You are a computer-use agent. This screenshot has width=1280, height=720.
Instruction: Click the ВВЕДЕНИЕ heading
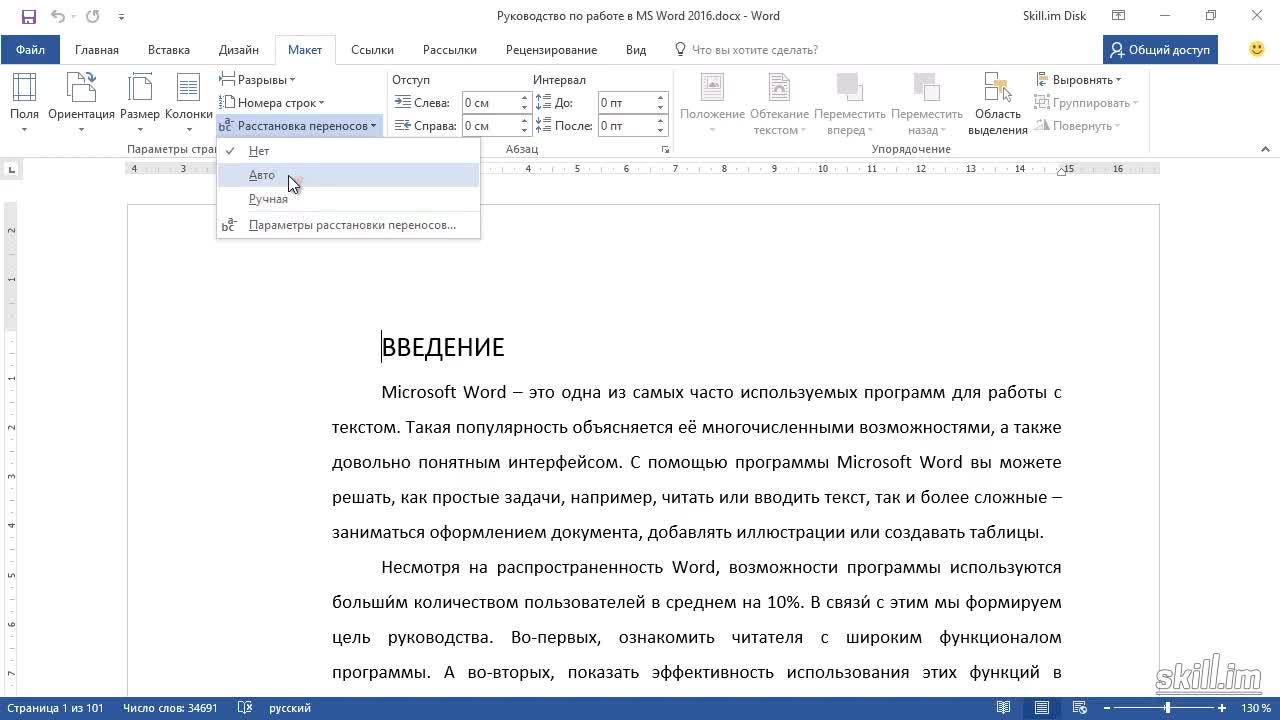(x=443, y=347)
